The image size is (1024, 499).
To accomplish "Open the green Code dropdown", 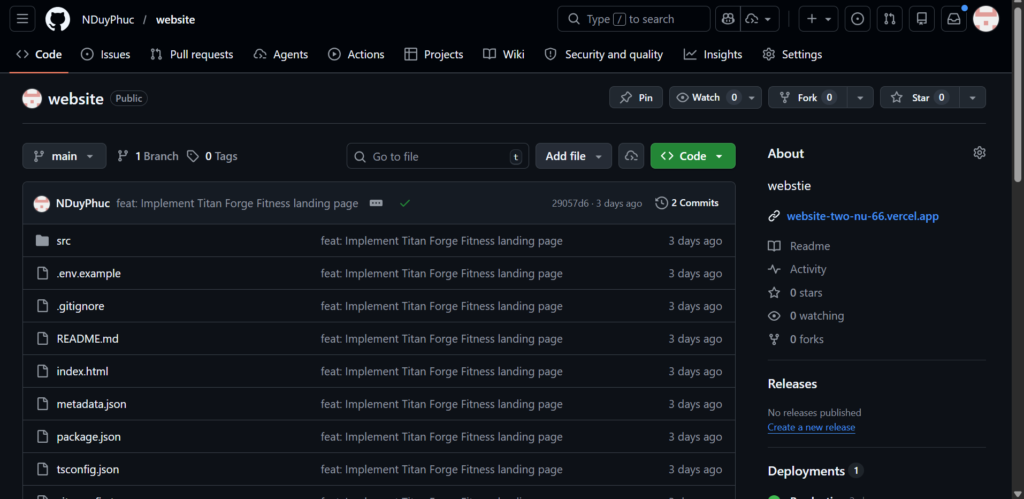I will tap(692, 156).
